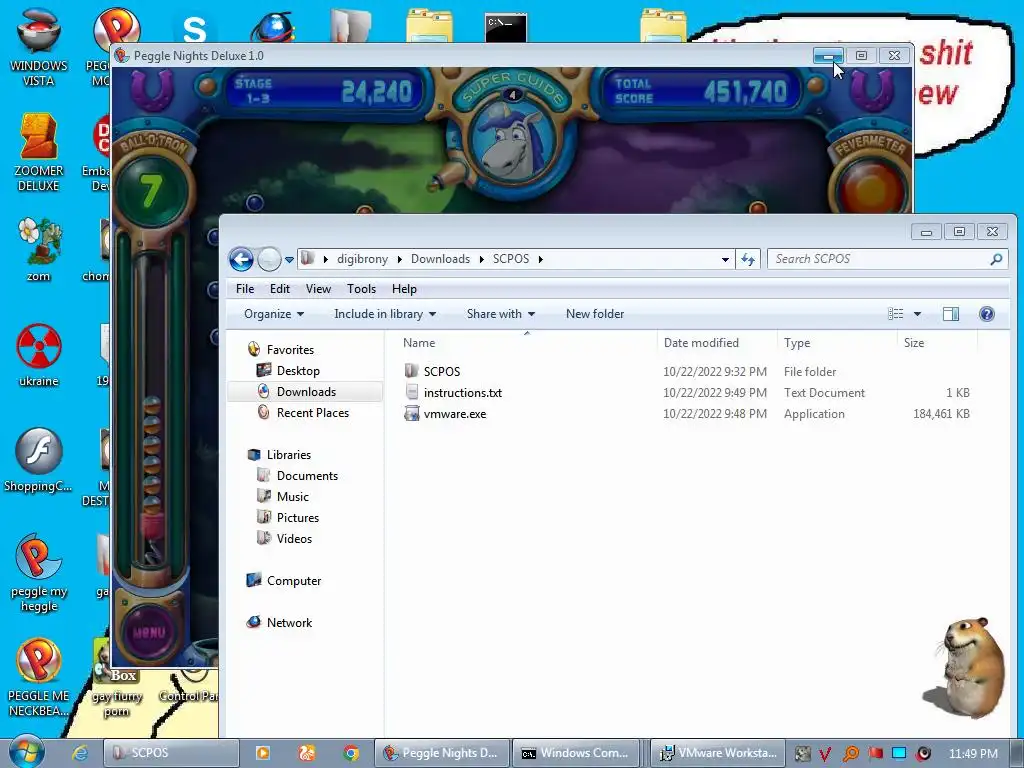The image size is (1024, 768).
Task: Open the View menu
Action: point(318,289)
